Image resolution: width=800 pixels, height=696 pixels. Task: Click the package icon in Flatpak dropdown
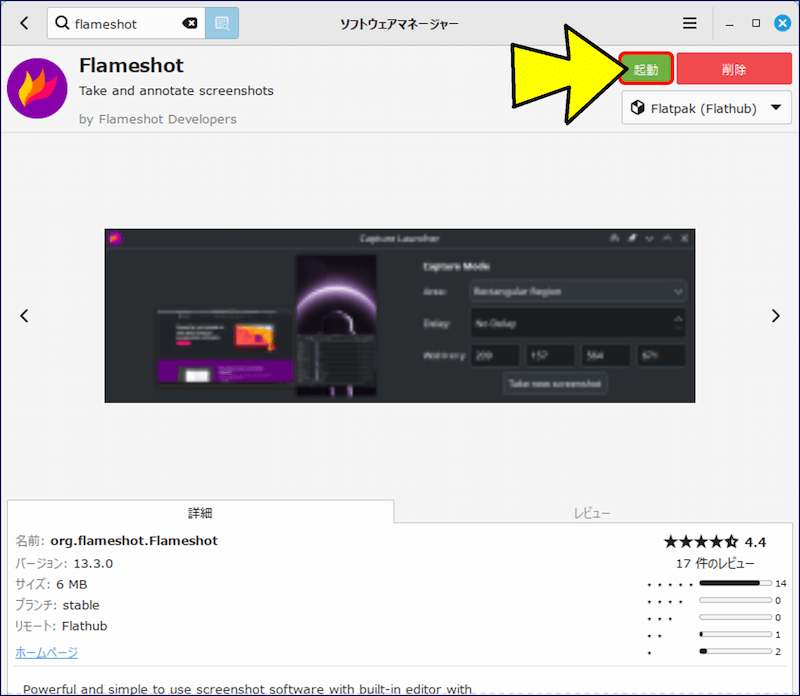pos(638,108)
